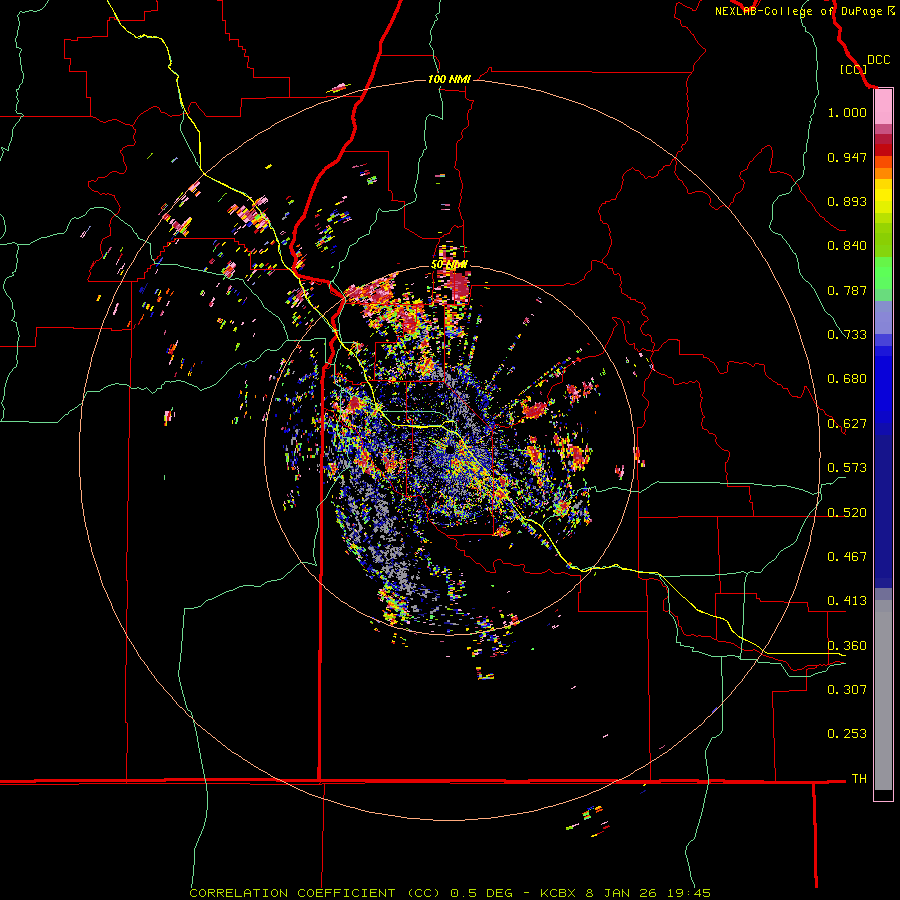Select the 0.893 scale value
900x900 pixels.
tap(847, 201)
